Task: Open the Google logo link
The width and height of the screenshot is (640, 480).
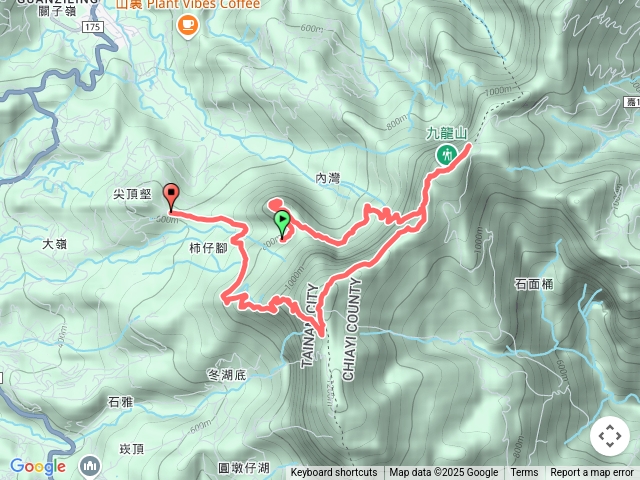Action: point(38,466)
